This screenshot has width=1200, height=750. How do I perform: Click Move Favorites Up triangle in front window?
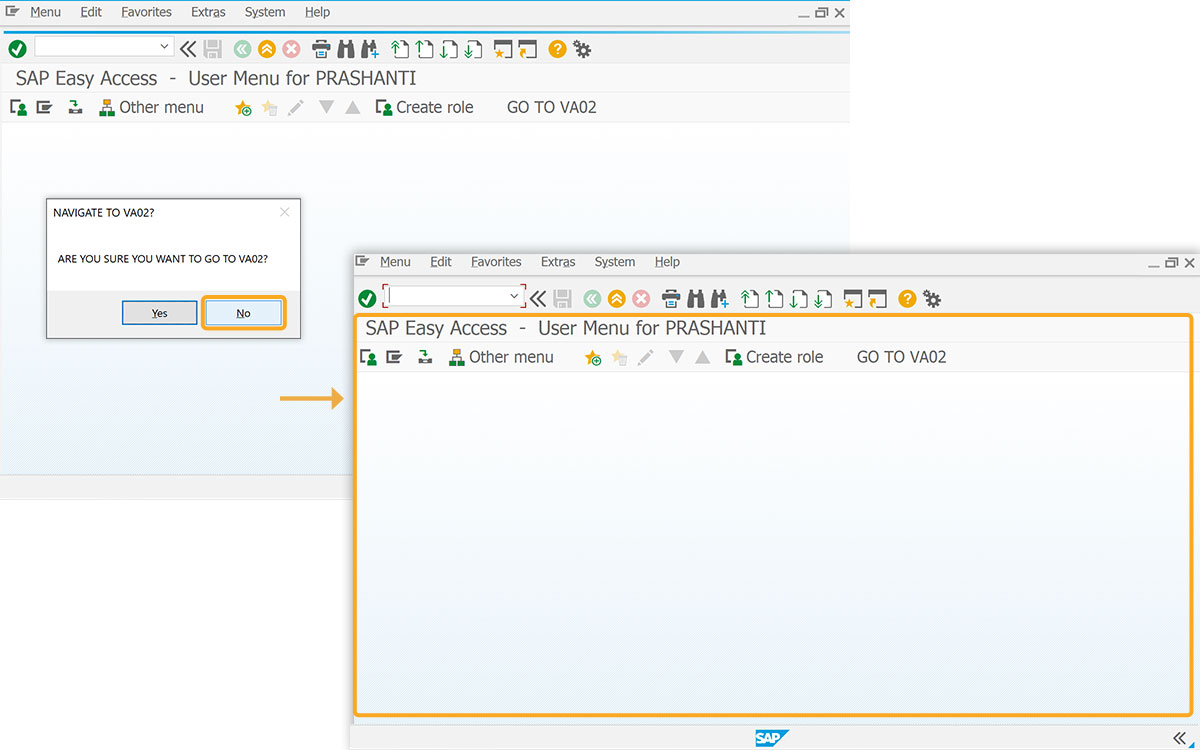pos(703,357)
